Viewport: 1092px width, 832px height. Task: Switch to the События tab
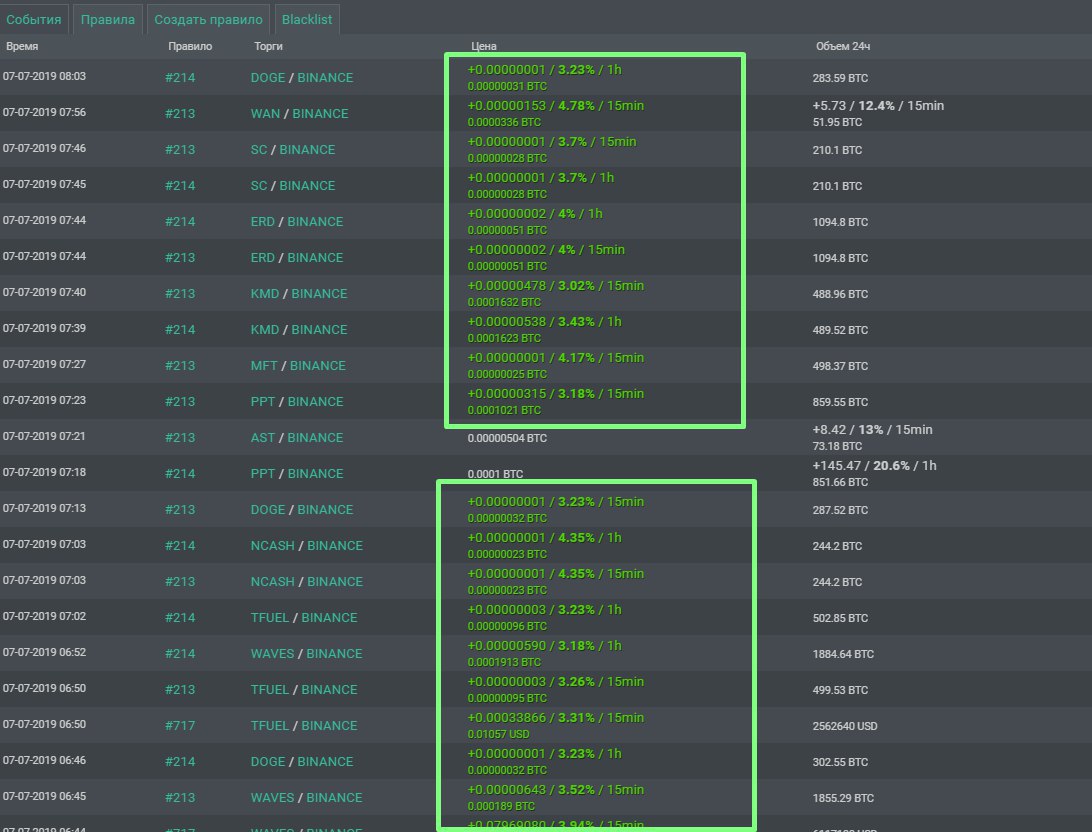point(33,19)
